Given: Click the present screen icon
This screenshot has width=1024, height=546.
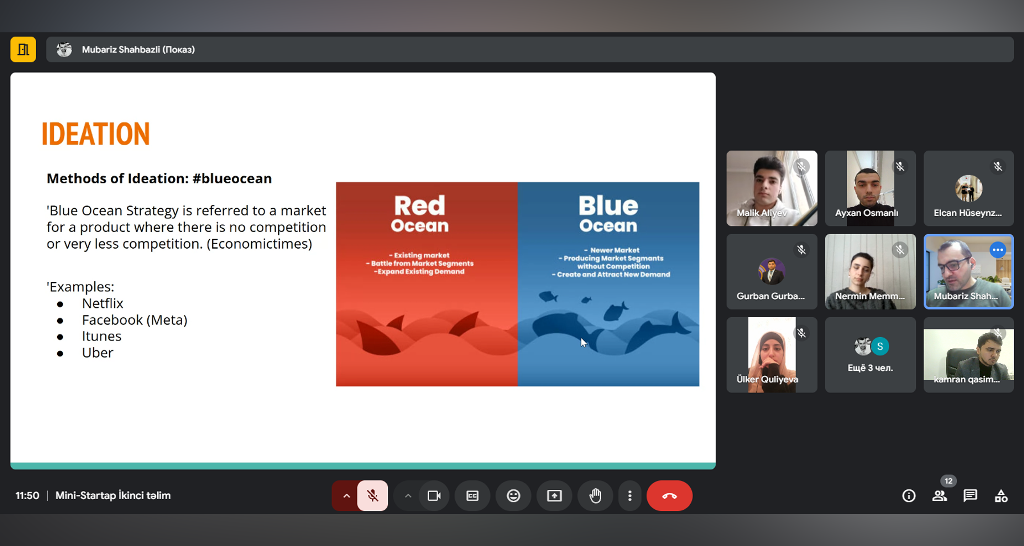Looking at the screenshot, I should 554,496.
